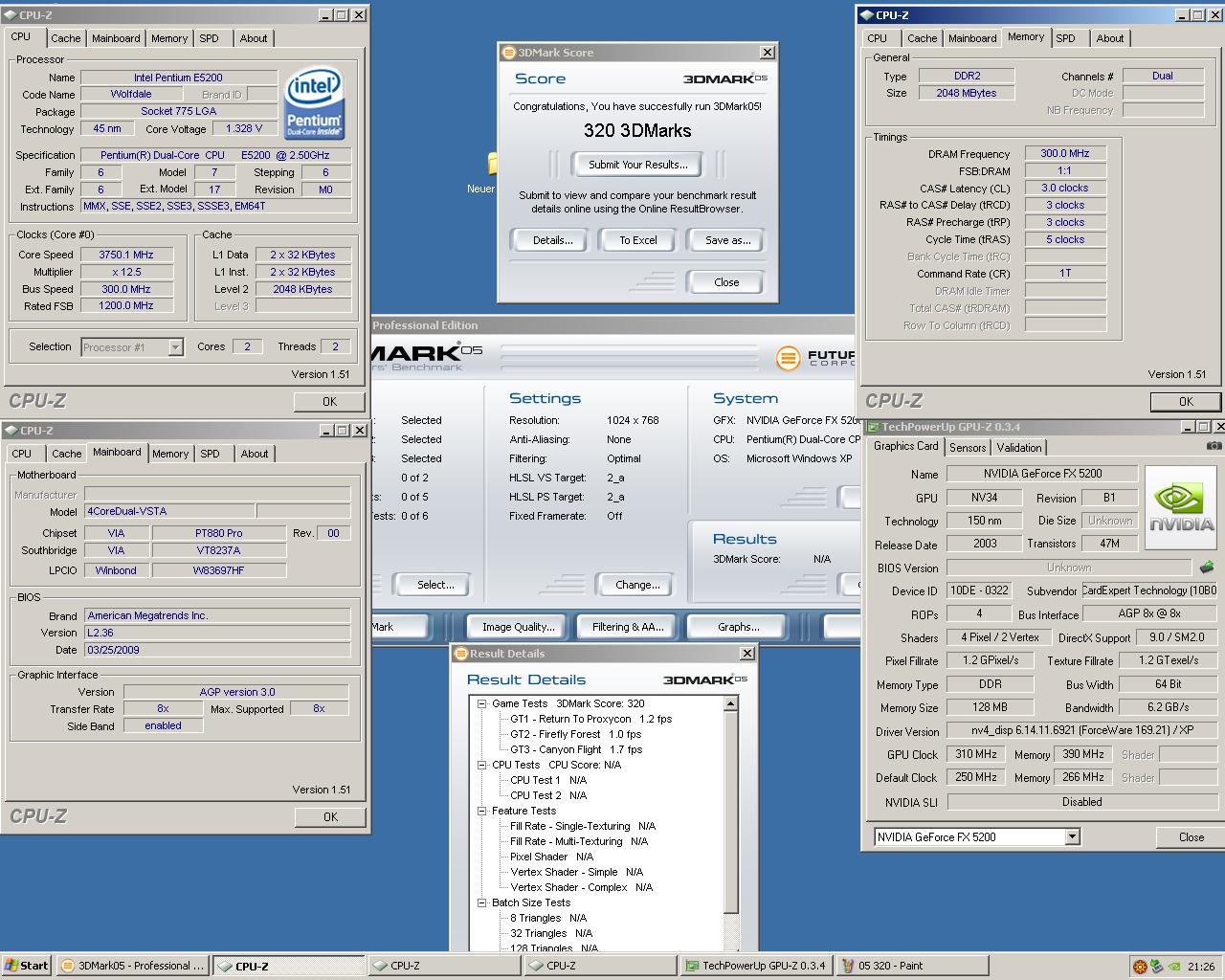Screen dimensions: 1225x980
Task: Open Image Quality options
Action: 519,627
